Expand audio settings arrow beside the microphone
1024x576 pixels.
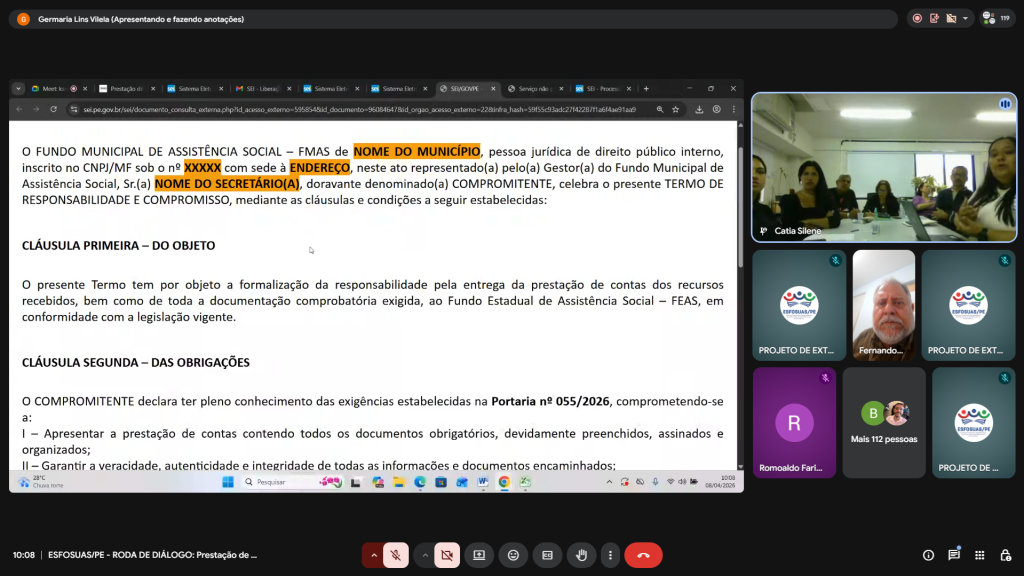[x=374, y=555]
